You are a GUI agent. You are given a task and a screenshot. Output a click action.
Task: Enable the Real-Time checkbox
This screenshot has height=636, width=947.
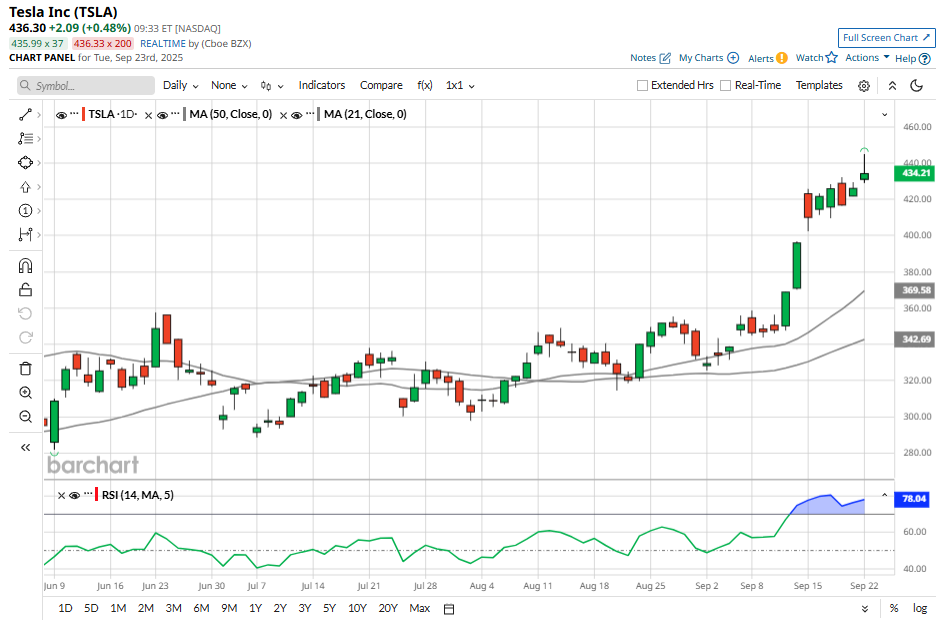click(725, 86)
